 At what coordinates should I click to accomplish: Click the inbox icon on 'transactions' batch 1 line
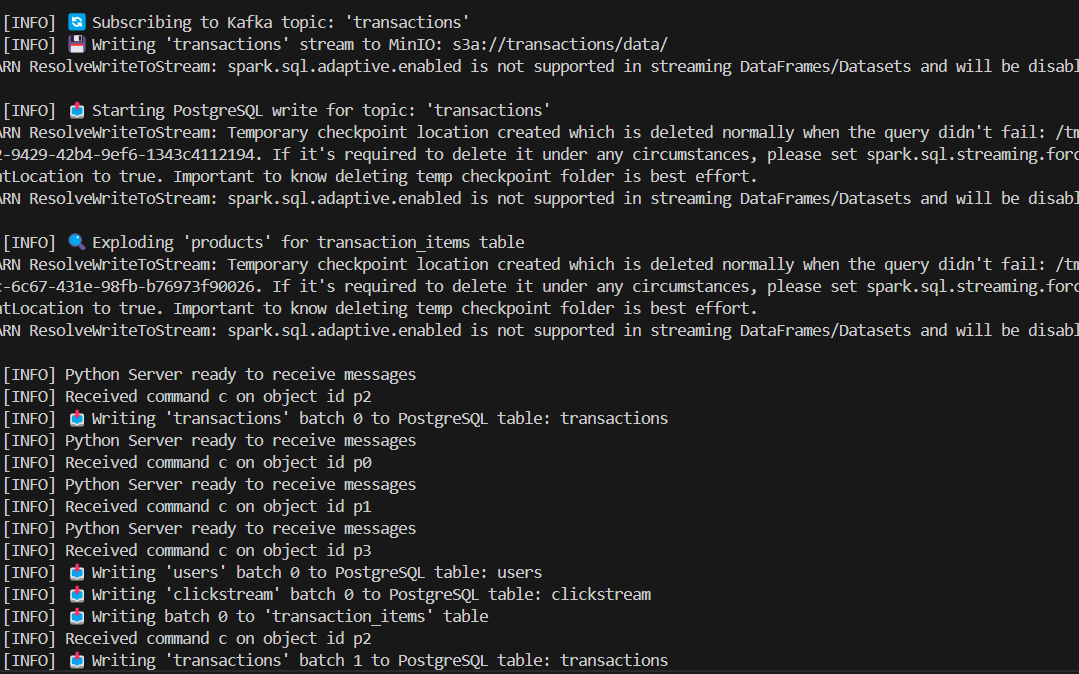76,661
